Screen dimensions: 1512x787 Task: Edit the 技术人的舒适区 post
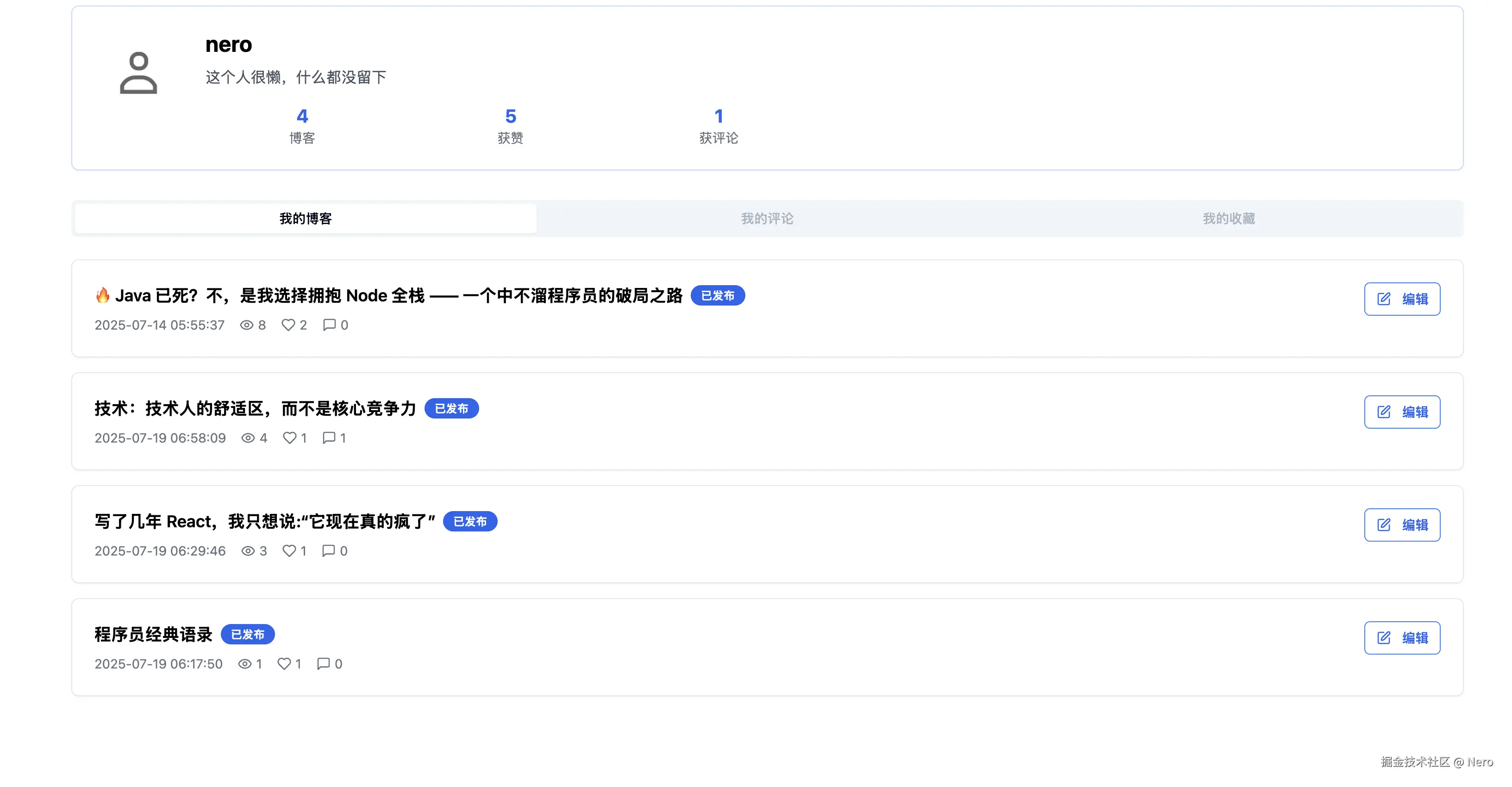coord(1402,412)
